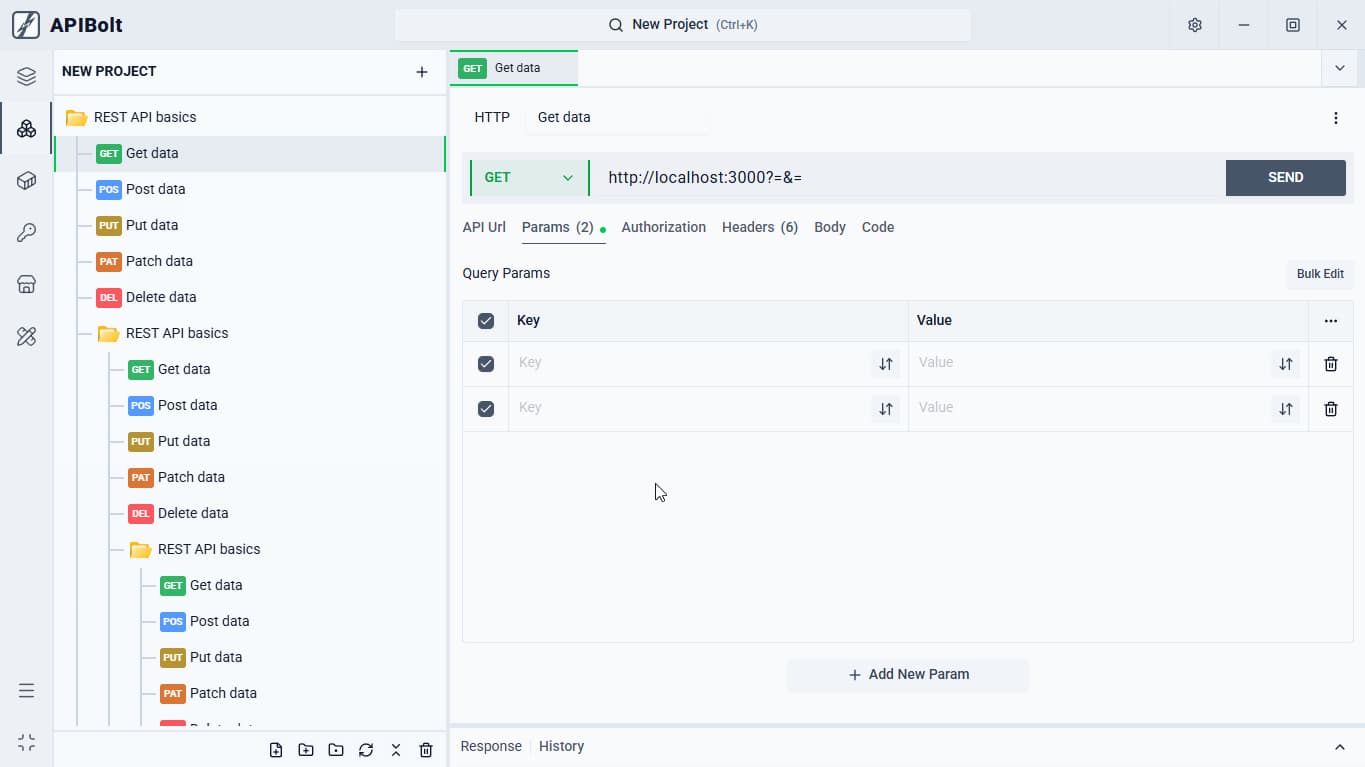Open the tabs list dropdown chevron
Image resolution: width=1365 pixels, height=767 pixels.
1340,68
